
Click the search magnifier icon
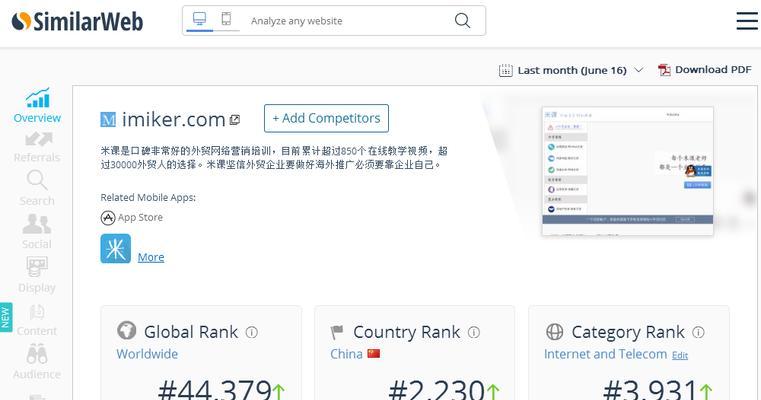point(463,20)
